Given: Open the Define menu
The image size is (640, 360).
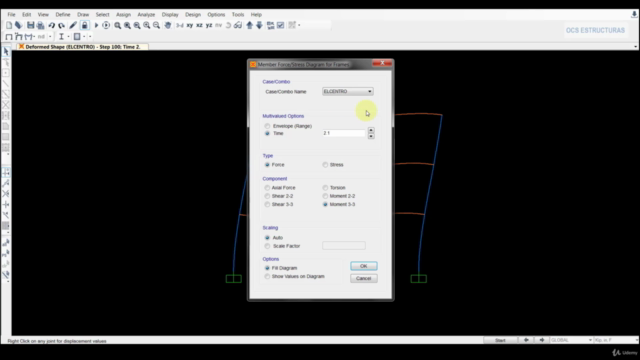Looking at the screenshot, I should 63,15.
